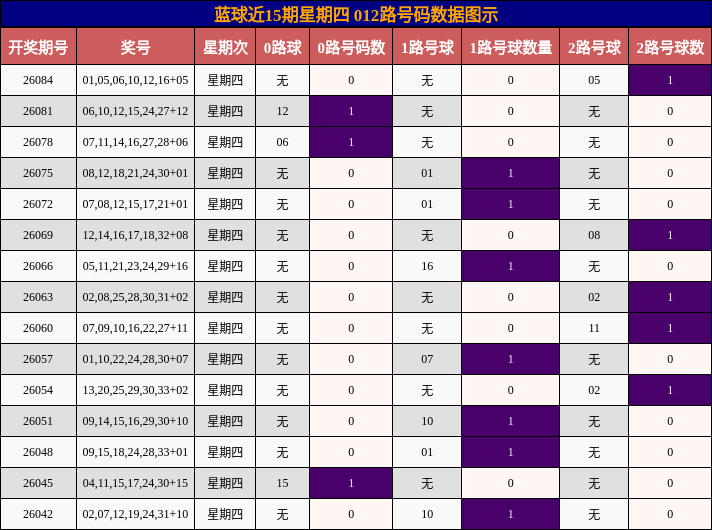Click draw numbers 02,08,25,28,30,31+02
The width and height of the screenshot is (712, 530).
135,297
